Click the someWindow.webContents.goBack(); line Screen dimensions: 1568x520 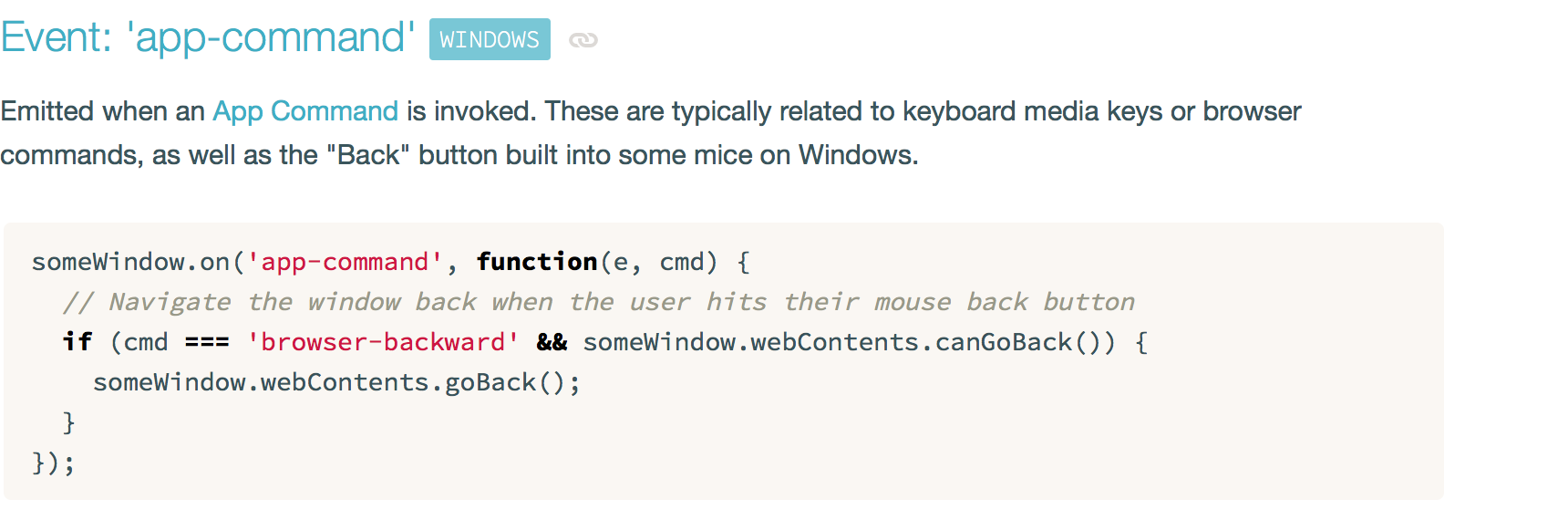click(336, 383)
